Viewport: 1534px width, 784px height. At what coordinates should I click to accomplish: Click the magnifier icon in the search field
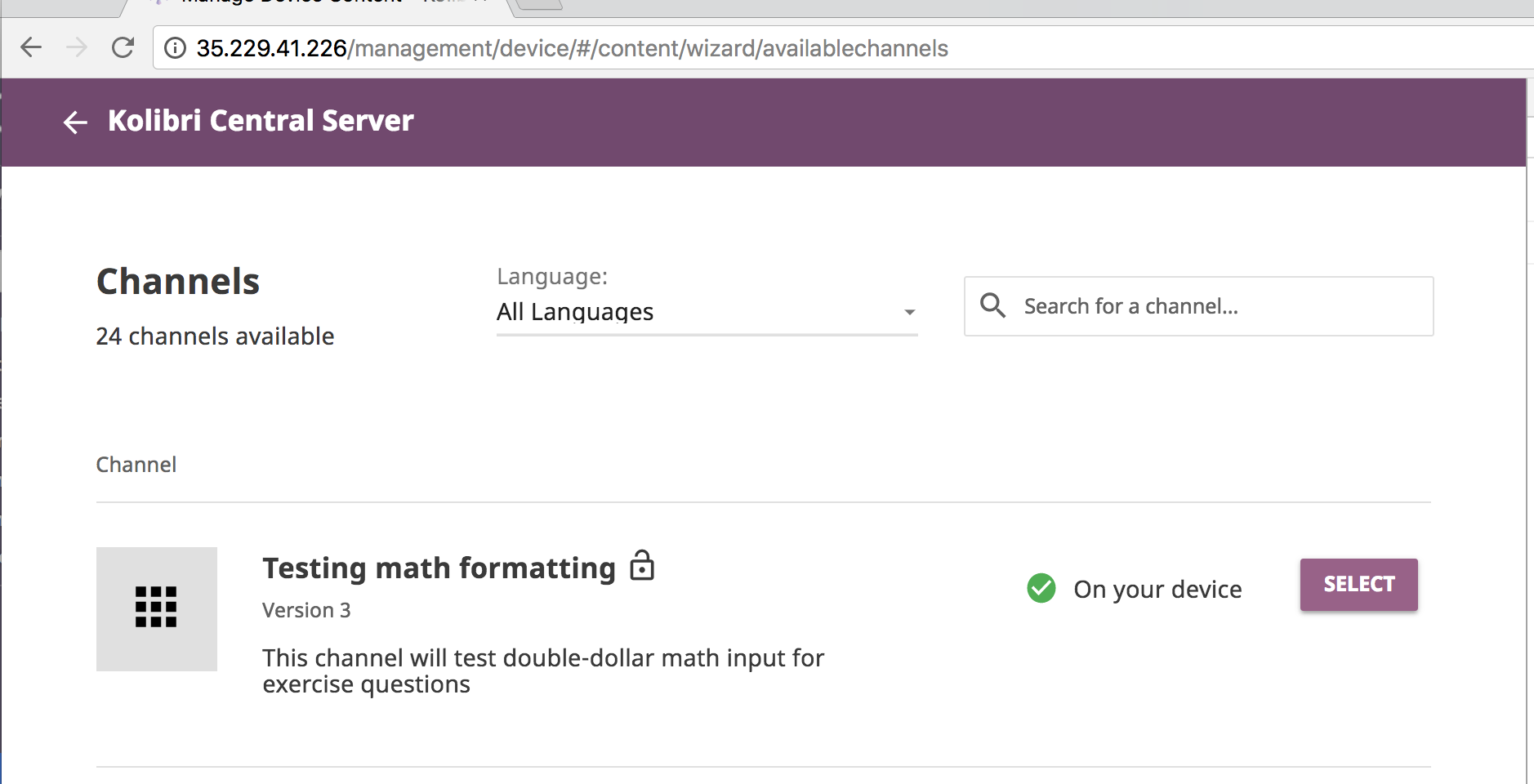993,305
